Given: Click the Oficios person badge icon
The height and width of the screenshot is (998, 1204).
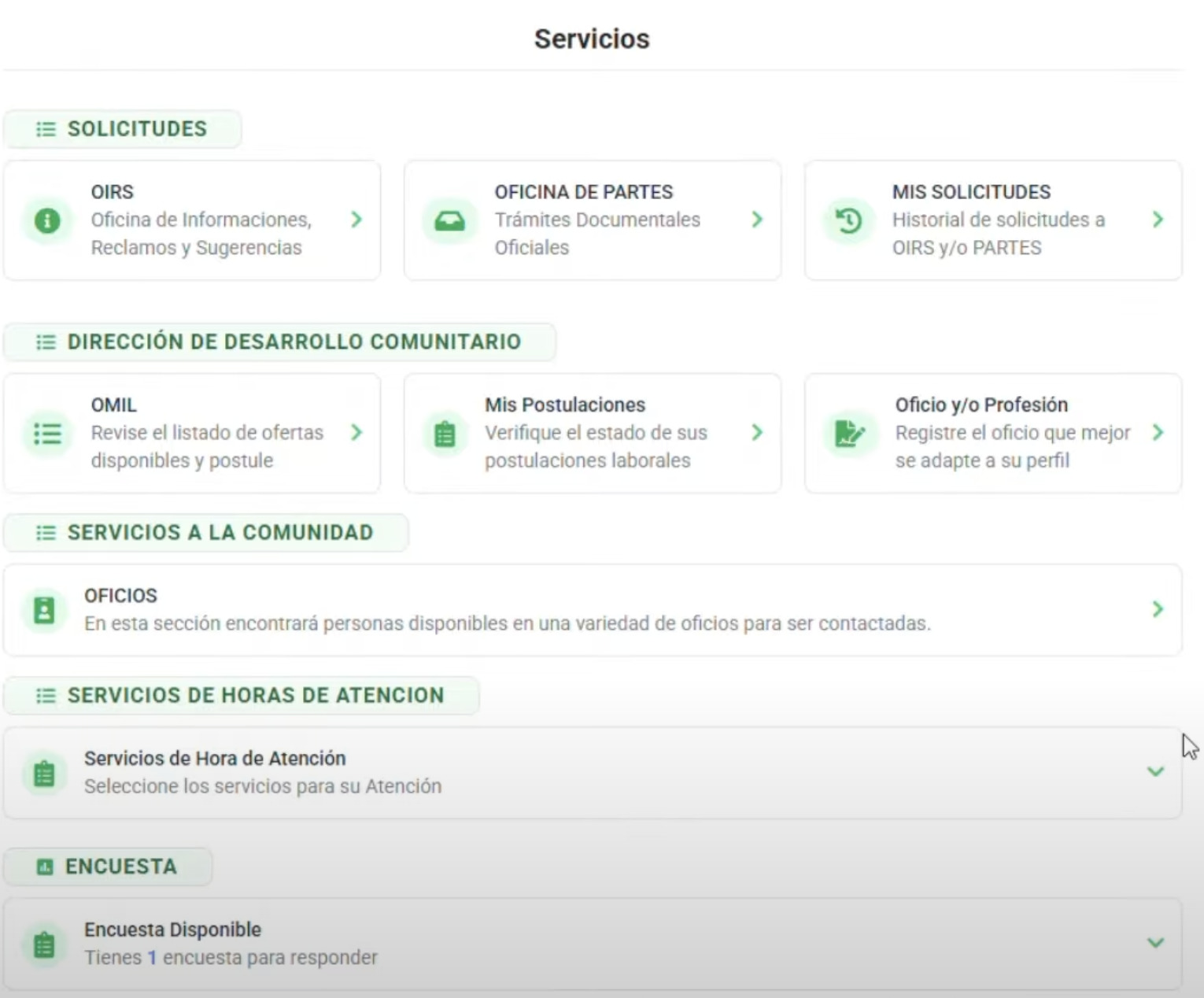Looking at the screenshot, I should click(x=44, y=609).
